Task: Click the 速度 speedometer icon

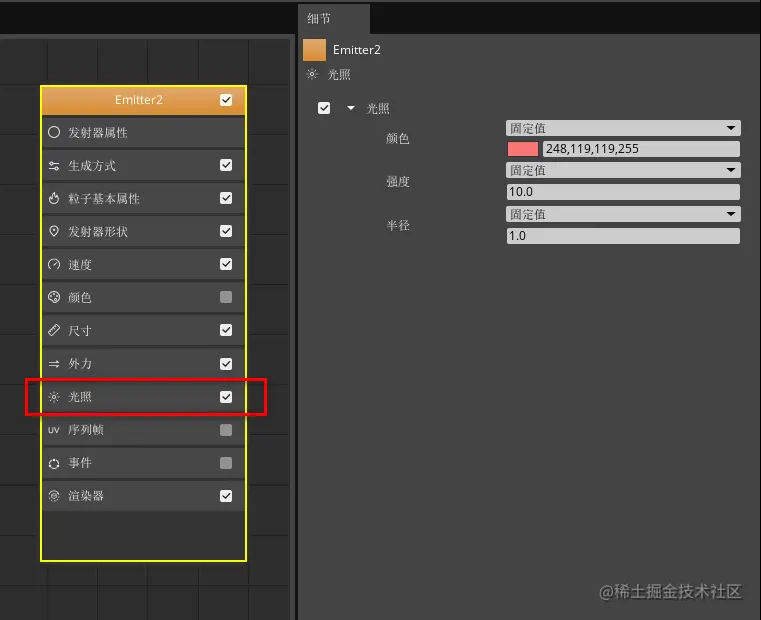Action: [54, 265]
